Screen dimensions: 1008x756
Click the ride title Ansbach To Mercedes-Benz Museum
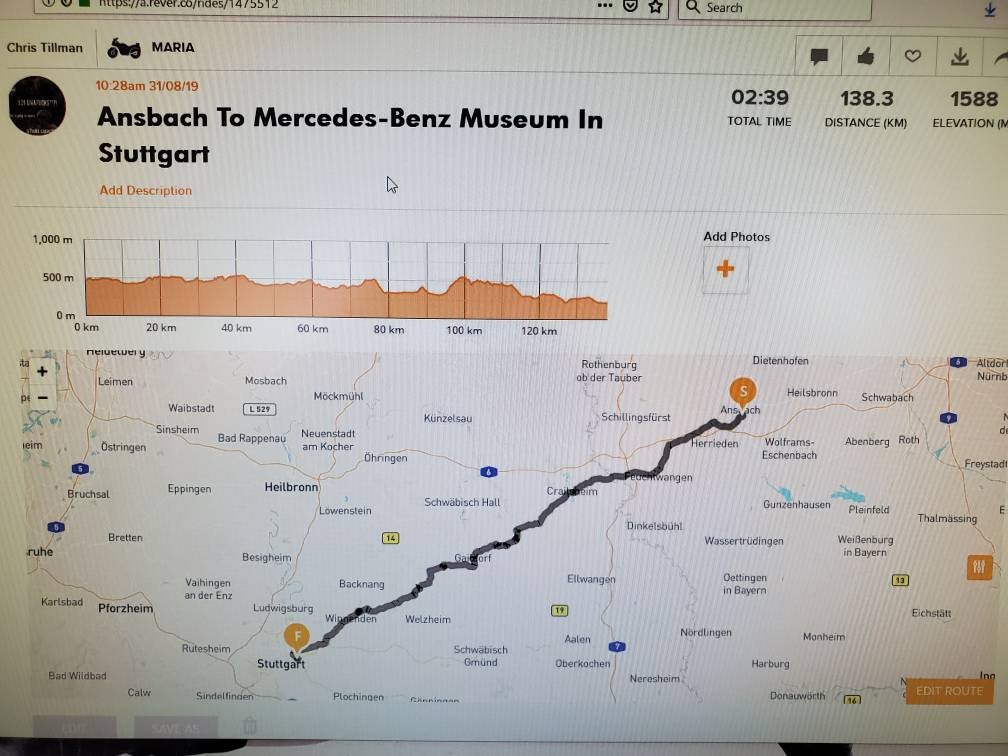(x=350, y=136)
